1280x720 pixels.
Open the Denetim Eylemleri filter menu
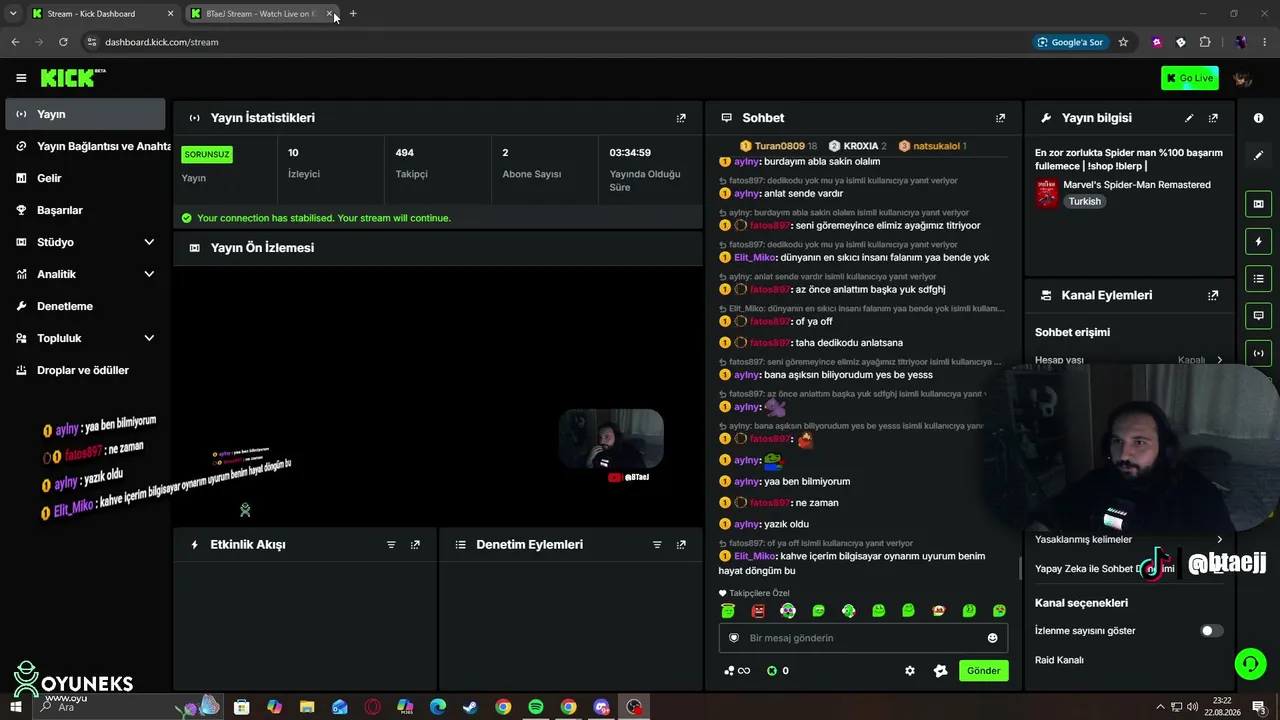pyautogui.click(x=657, y=545)
